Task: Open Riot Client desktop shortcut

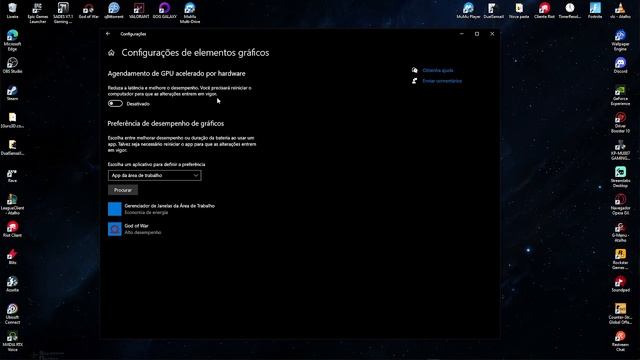Action: coord(12,230)
